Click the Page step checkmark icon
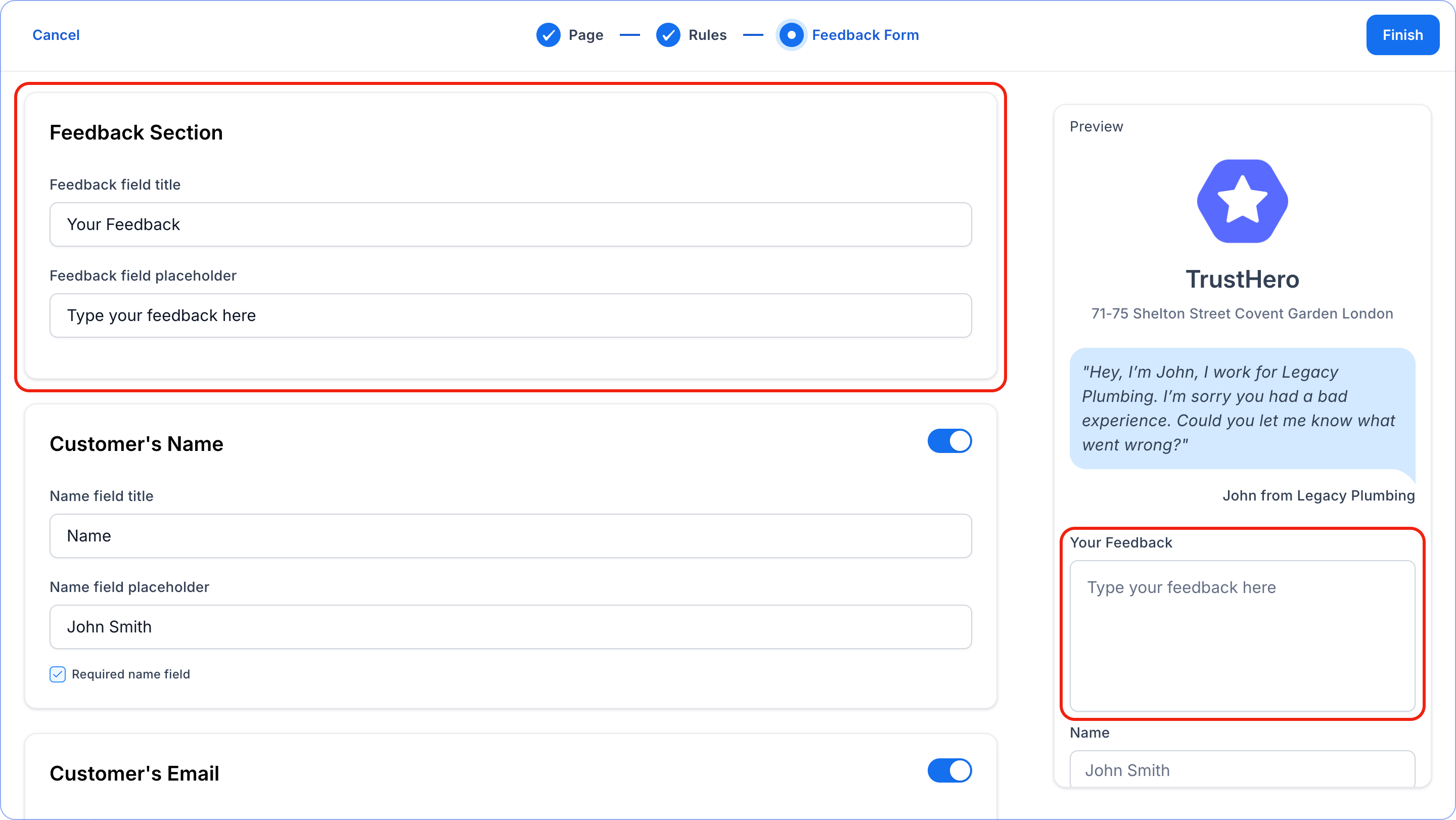 coord(548,35)
